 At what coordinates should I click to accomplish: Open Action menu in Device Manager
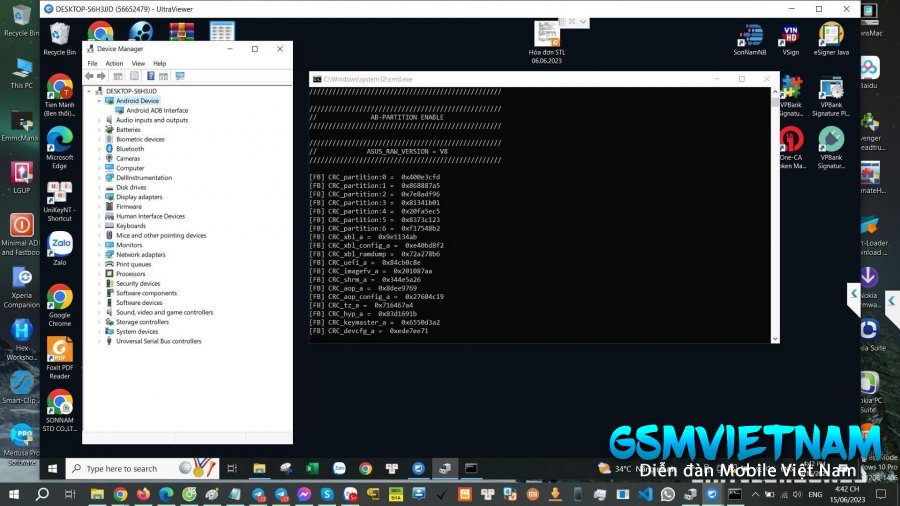tap(114, 63)
